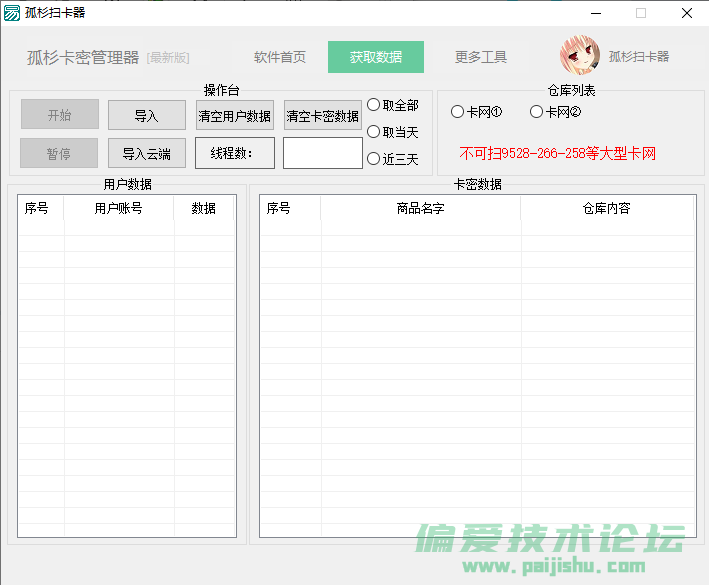Image resolution: width=709 pixels, height=585 pixels.
Task: Go to the 更多工具 tab
Action: (x=481, y=57)
